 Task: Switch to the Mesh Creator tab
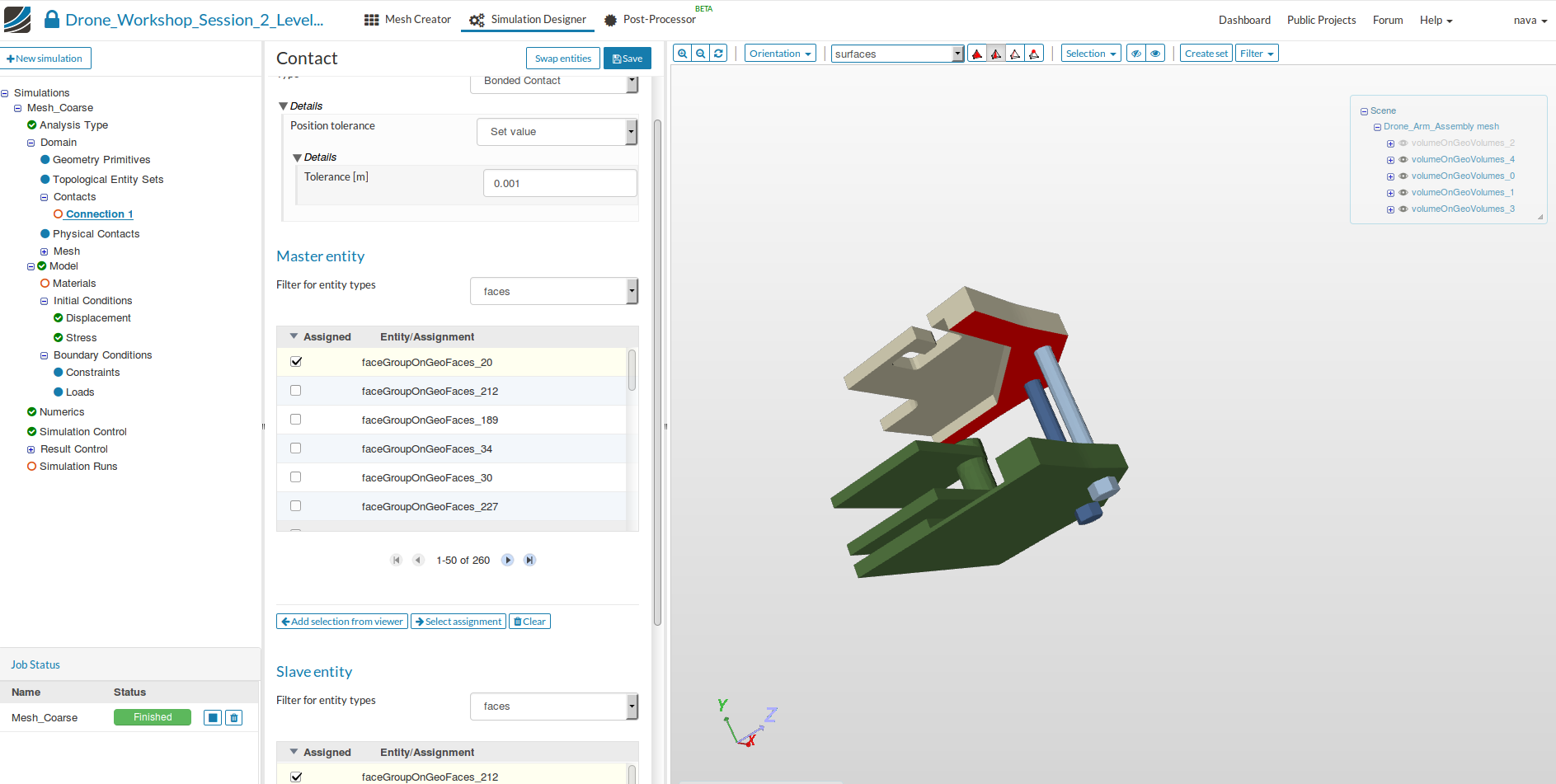pos(408,20)
